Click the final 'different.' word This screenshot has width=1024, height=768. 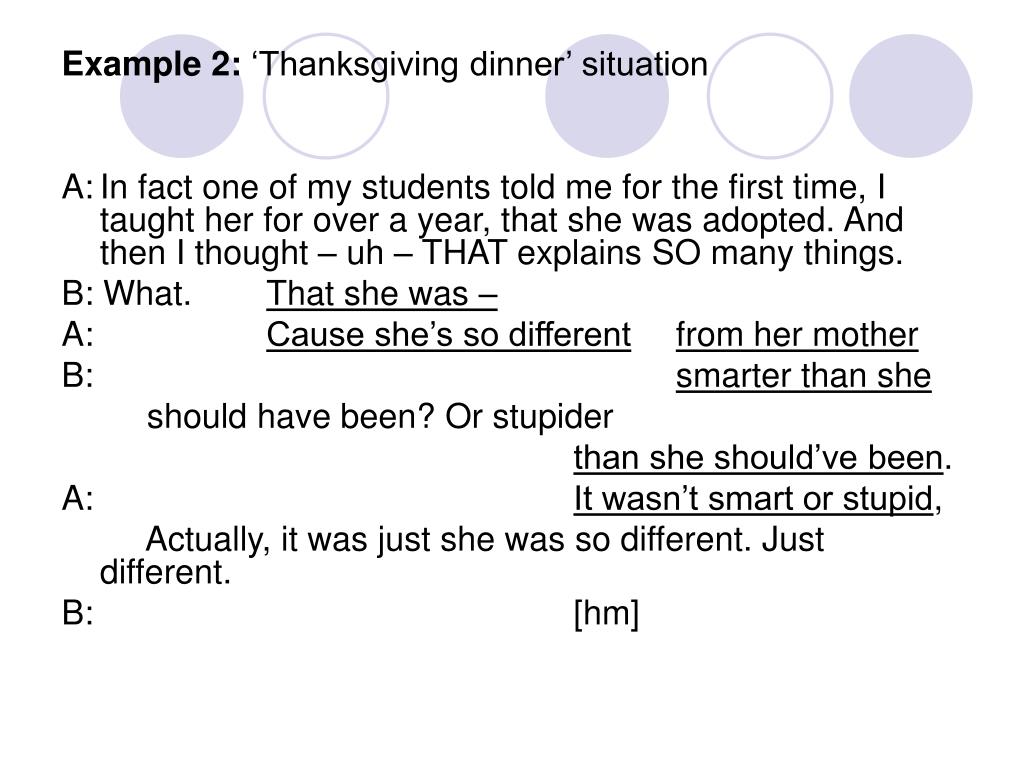(x=166, y=573)
